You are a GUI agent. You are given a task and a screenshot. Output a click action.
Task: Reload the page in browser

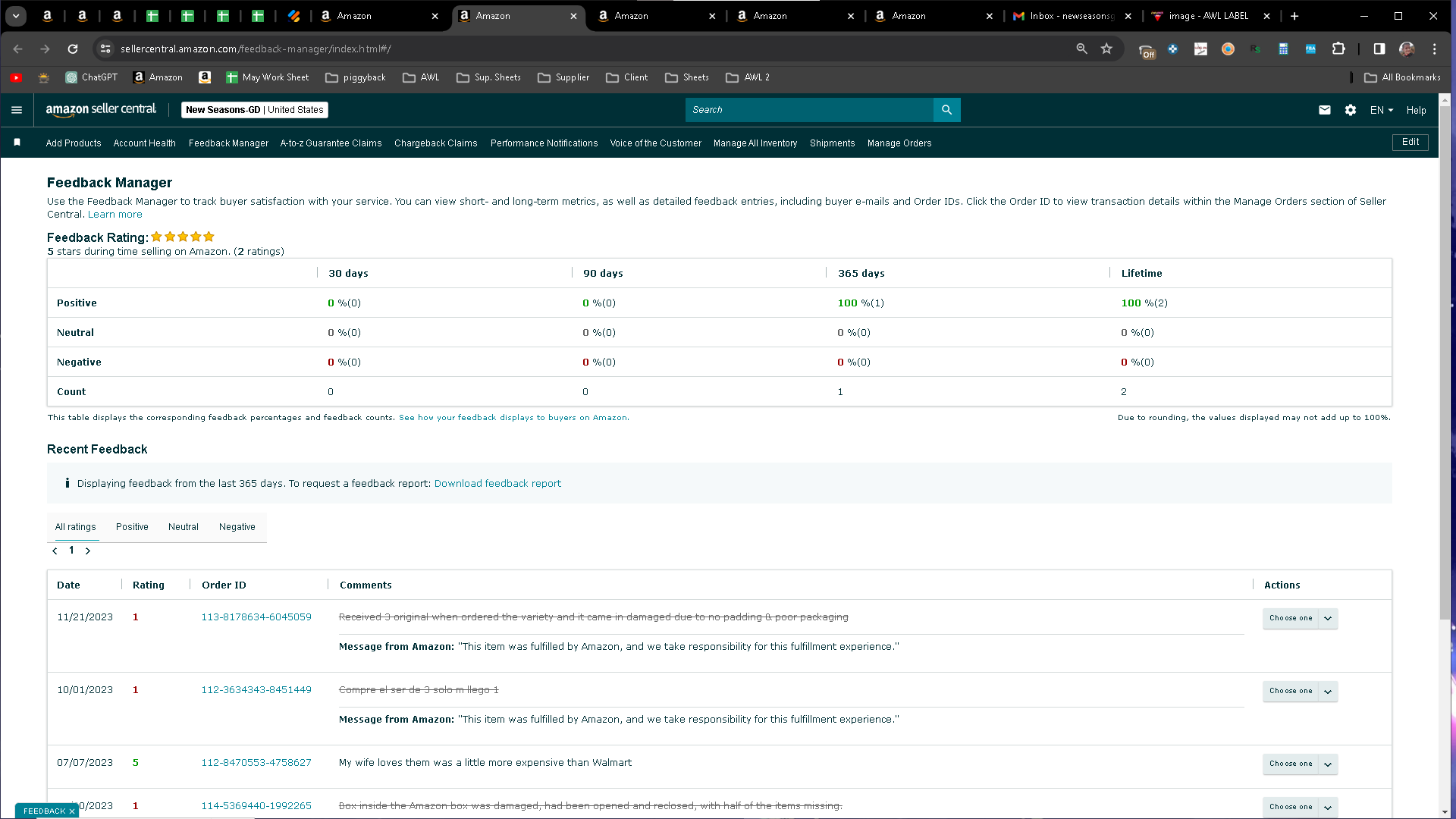click(73, 49)
